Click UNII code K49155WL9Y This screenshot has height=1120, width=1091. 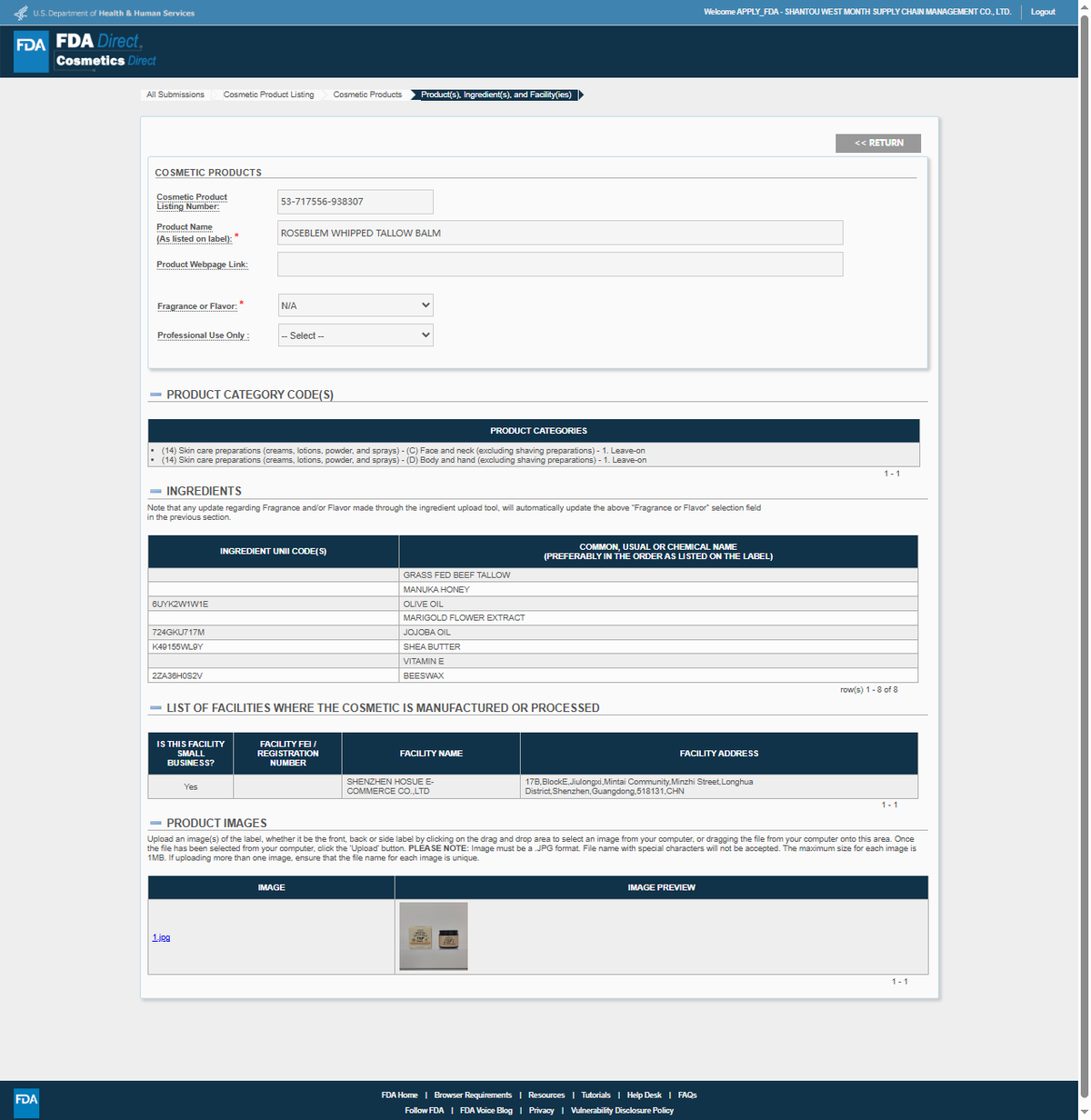[177, 647]
